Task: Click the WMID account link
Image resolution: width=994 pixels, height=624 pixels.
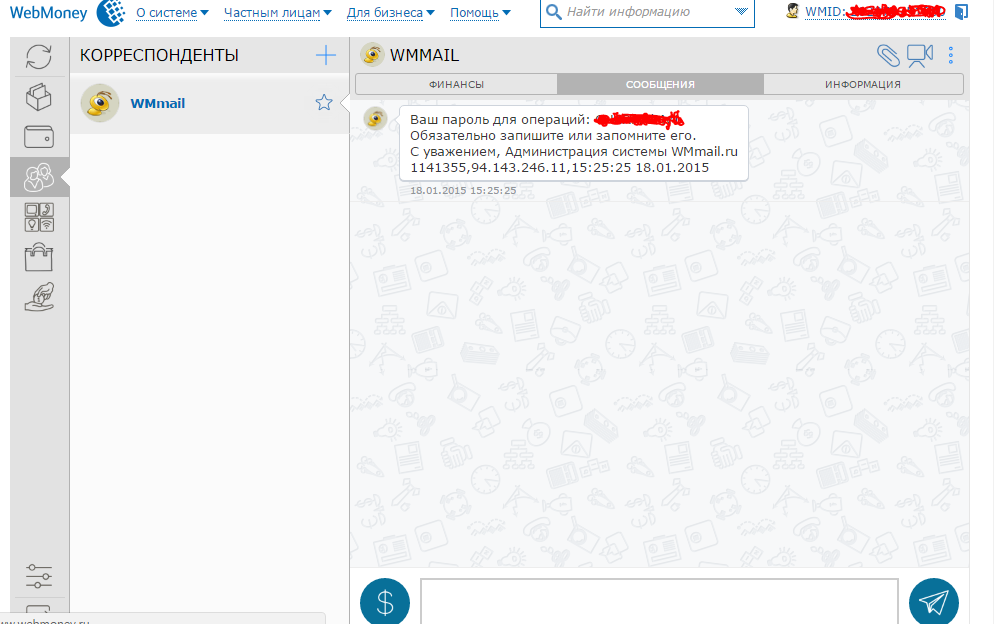Action: click(875, 11)
